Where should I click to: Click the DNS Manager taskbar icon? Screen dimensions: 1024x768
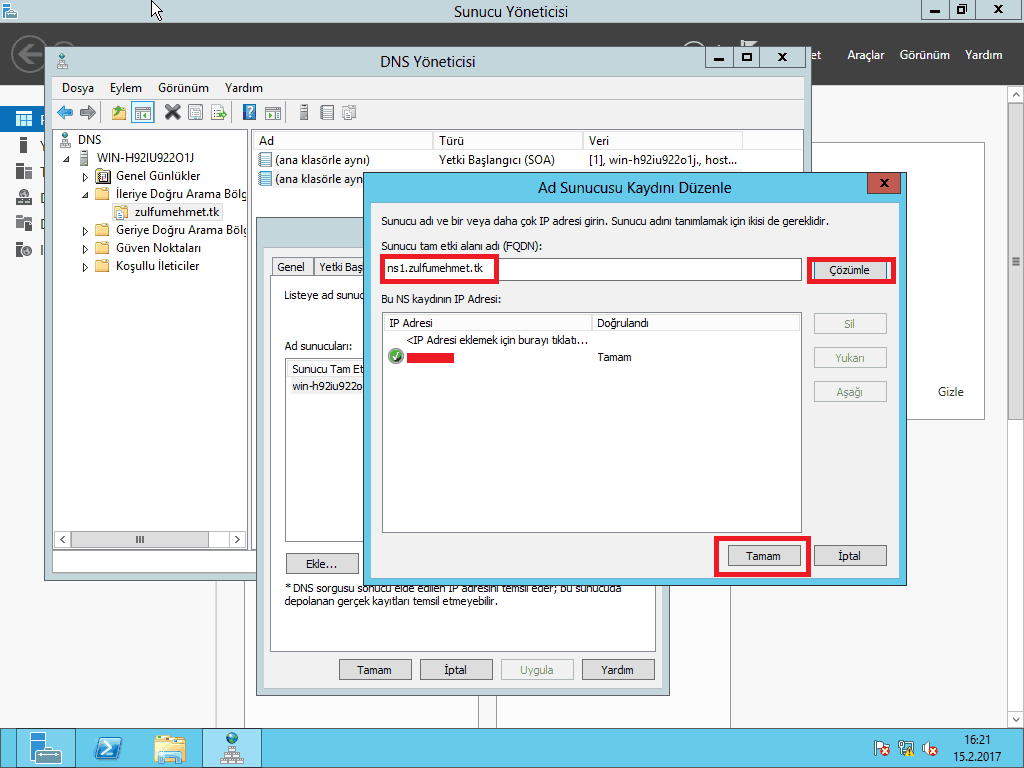[232, 748]
